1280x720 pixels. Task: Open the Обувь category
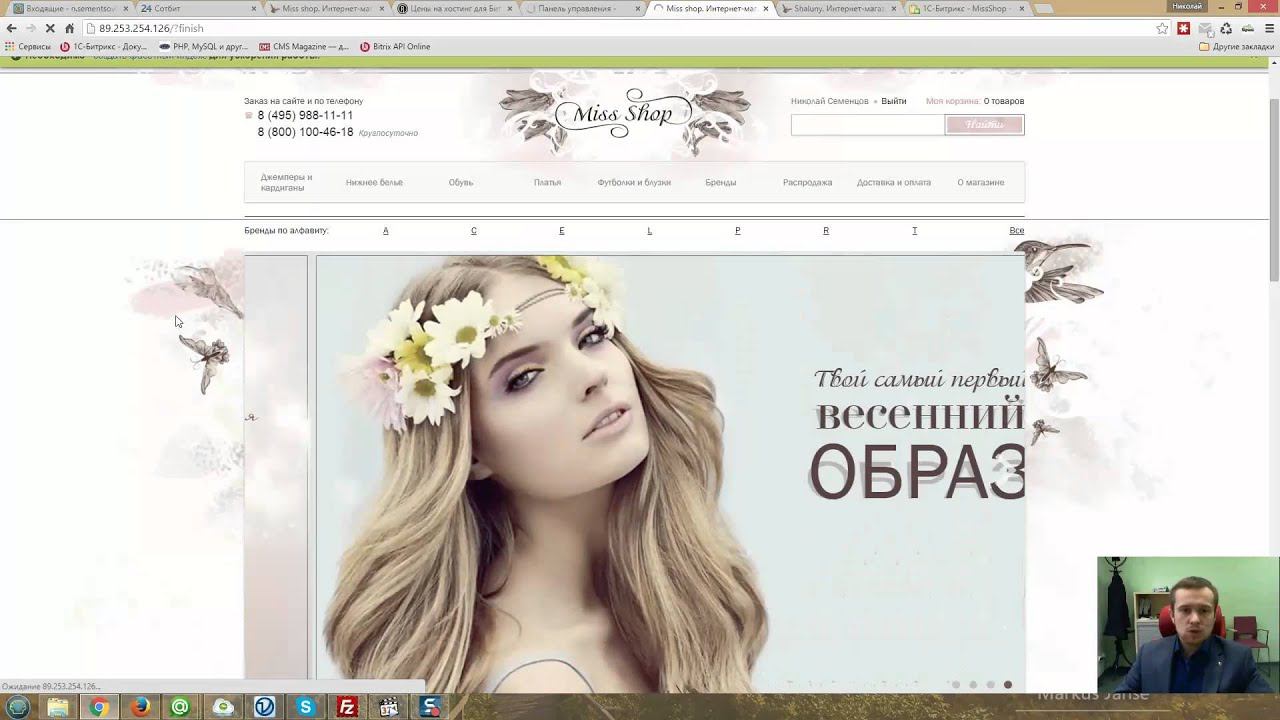coord(461,183)
